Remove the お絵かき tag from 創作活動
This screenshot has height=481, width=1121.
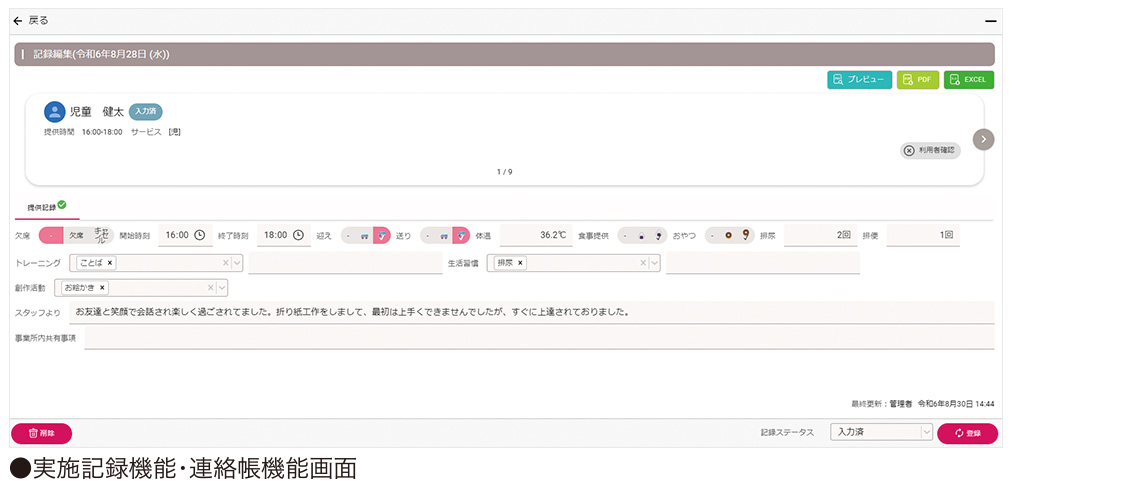pos(102,287)
